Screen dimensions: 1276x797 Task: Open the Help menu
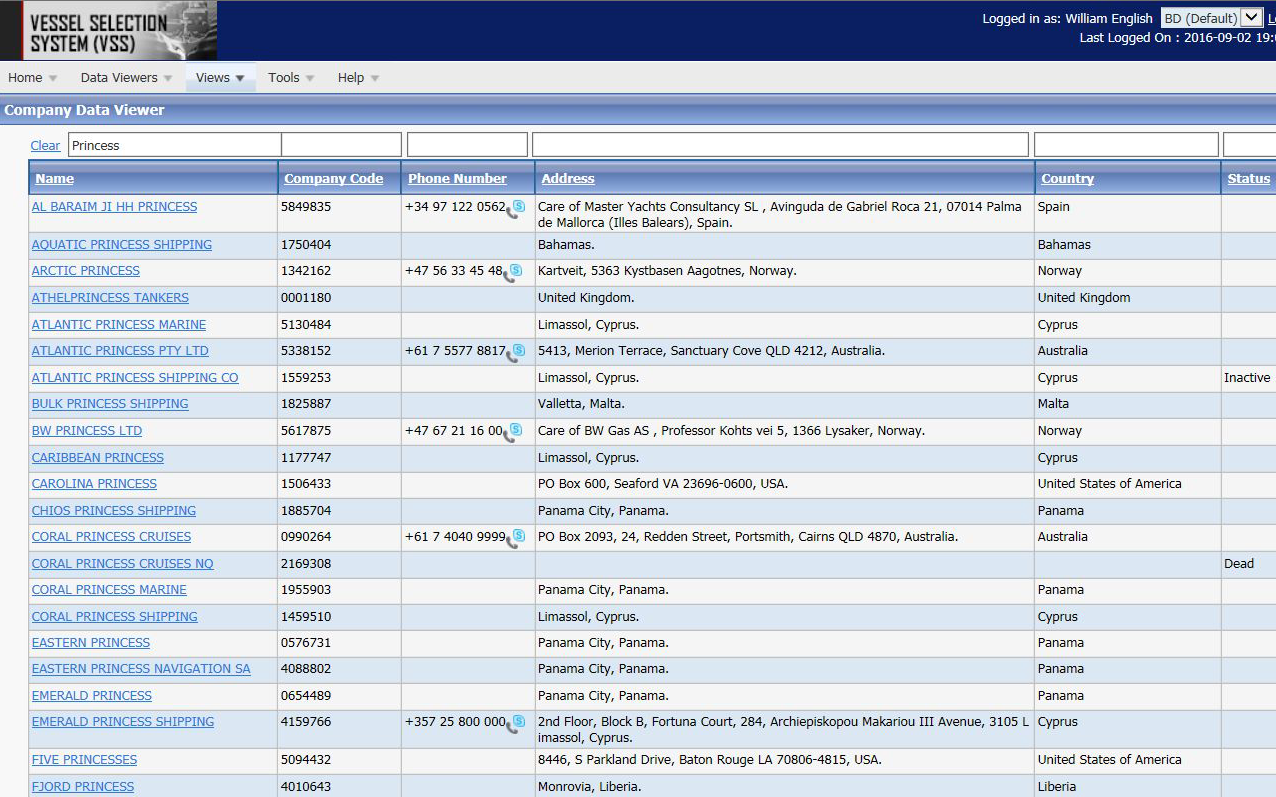(x=358, y=78)
